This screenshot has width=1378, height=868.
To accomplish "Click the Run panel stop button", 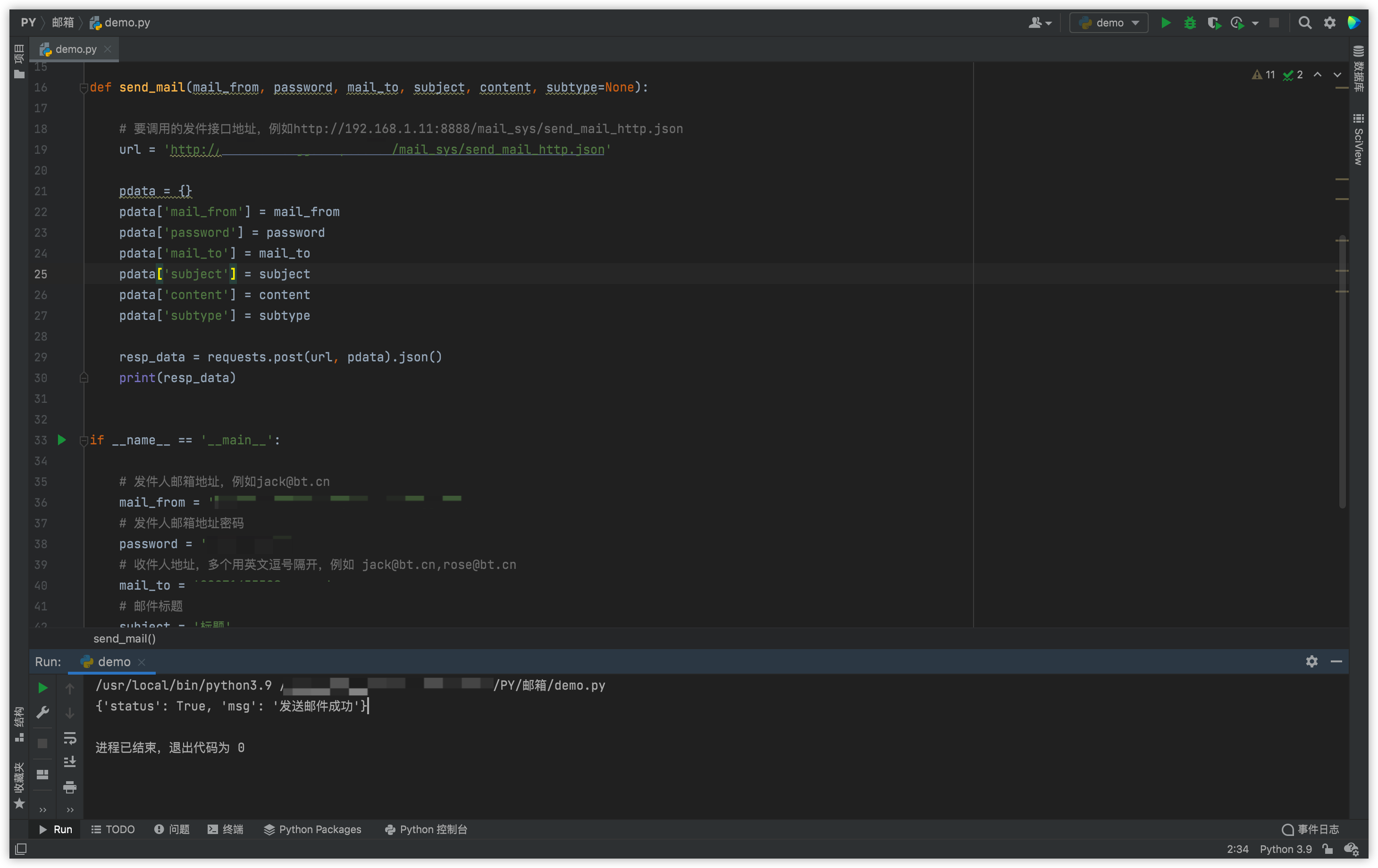I will [x=42, y=743].
